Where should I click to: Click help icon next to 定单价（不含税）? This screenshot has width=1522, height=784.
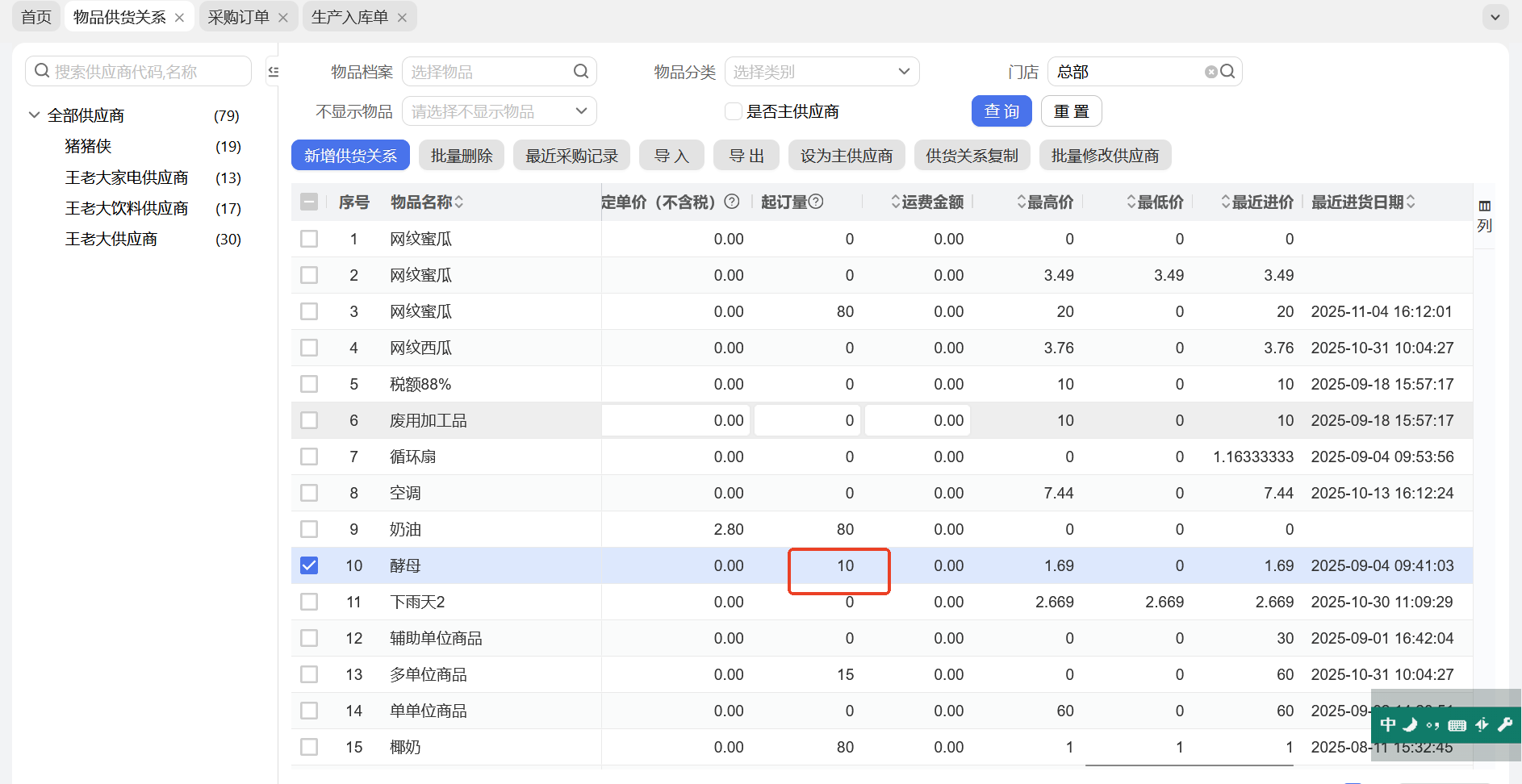[x=732, y=202]
